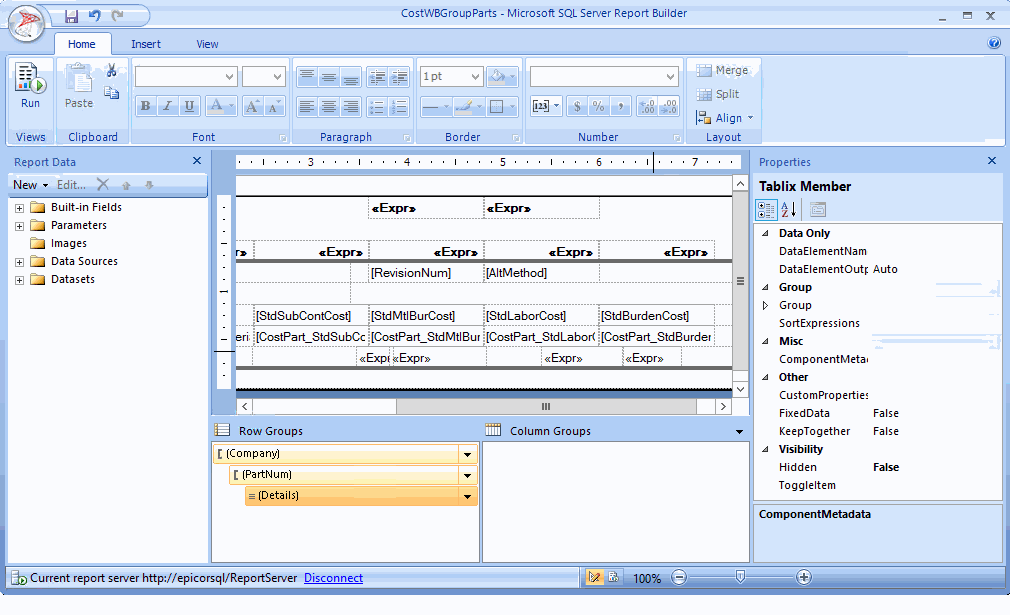The height and width of the screenshot is (615, 1010).
Task: Switch to Design mode in status bar
Action: pos(594,578)
